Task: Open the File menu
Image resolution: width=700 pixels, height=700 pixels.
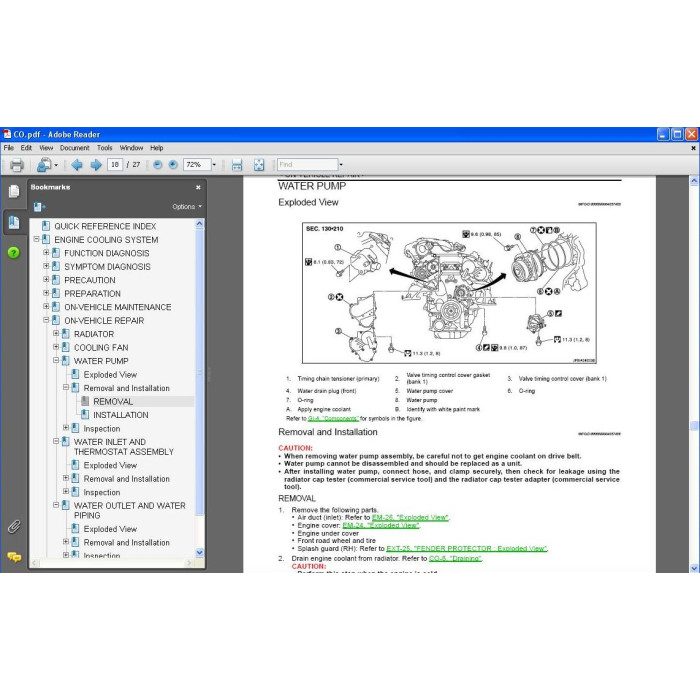Action: point(8,148)
